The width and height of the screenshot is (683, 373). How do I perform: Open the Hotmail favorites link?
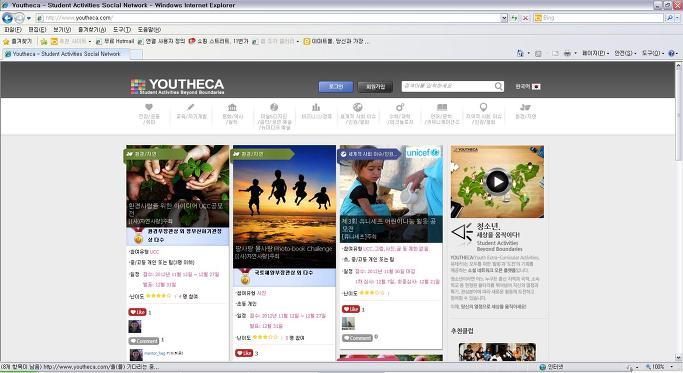click(x=115, y=41)
